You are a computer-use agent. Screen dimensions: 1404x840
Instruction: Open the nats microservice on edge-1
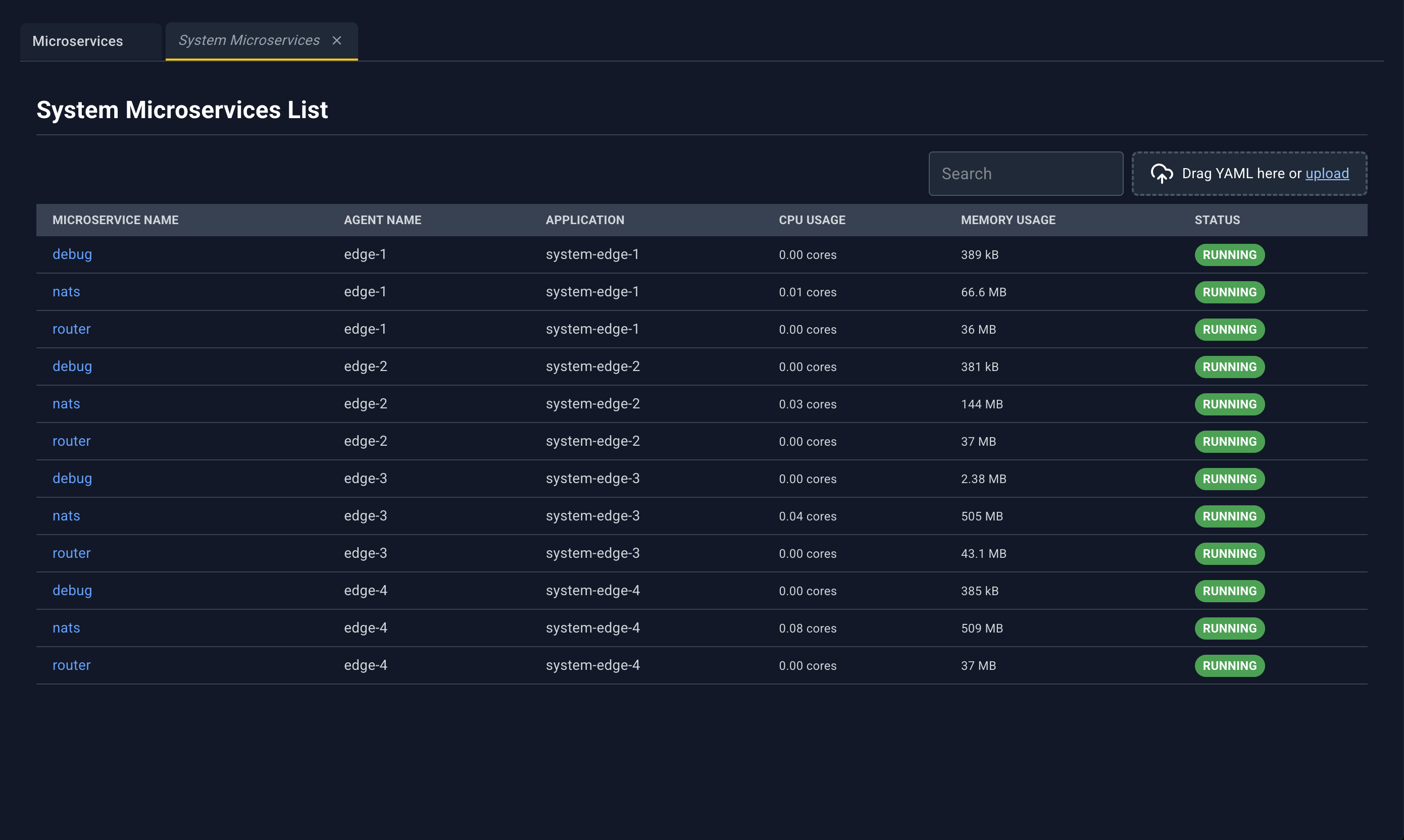[66, 292]
